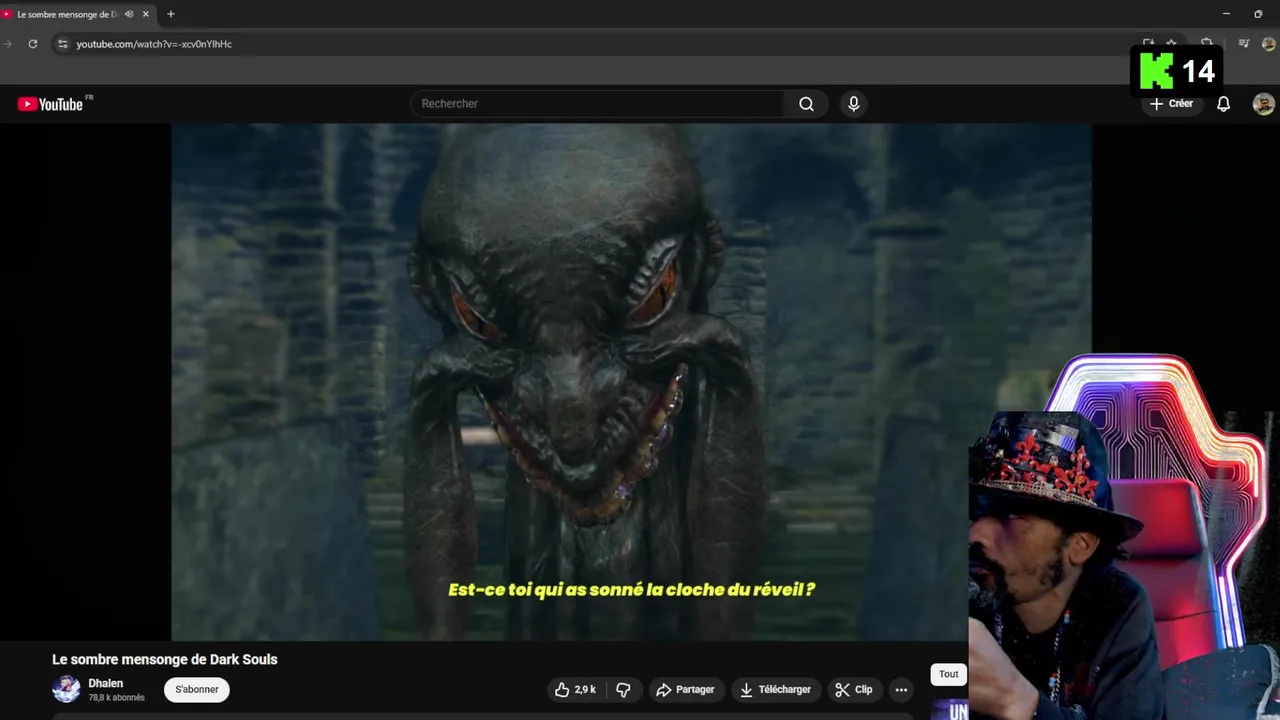Image resolution: width=1280 pixels, height=720 pixels.
Task: Mute the tab using speaker icon
Action: [x=129, y=14]
